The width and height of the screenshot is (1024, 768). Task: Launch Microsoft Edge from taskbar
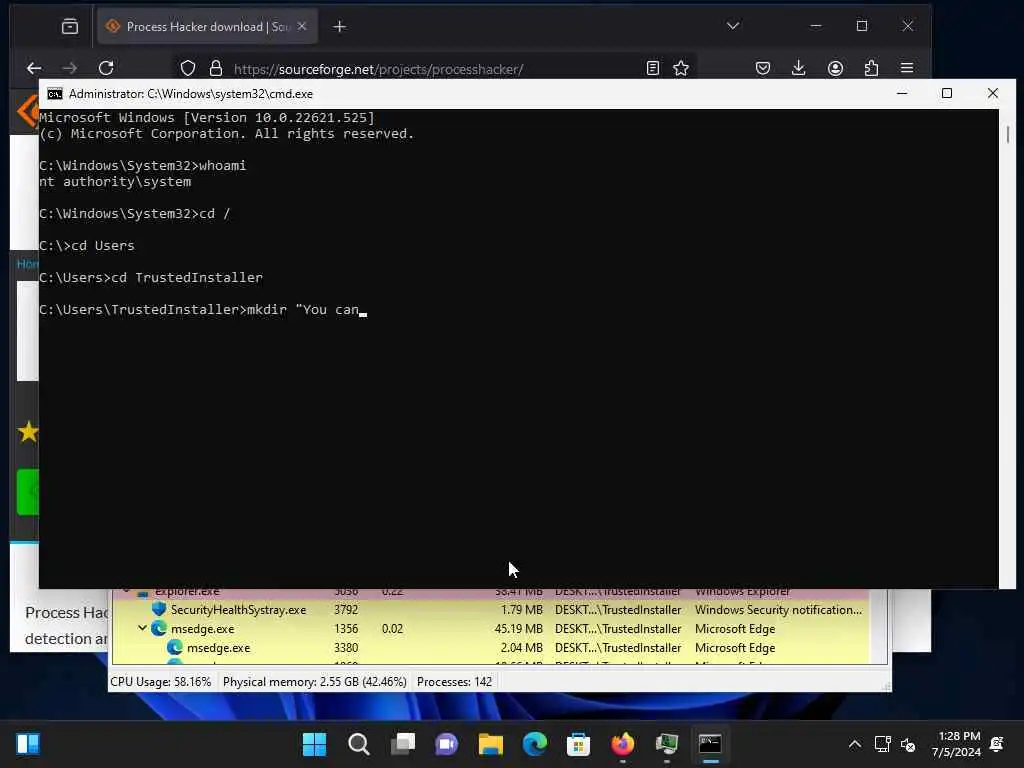tap(534, 744)
